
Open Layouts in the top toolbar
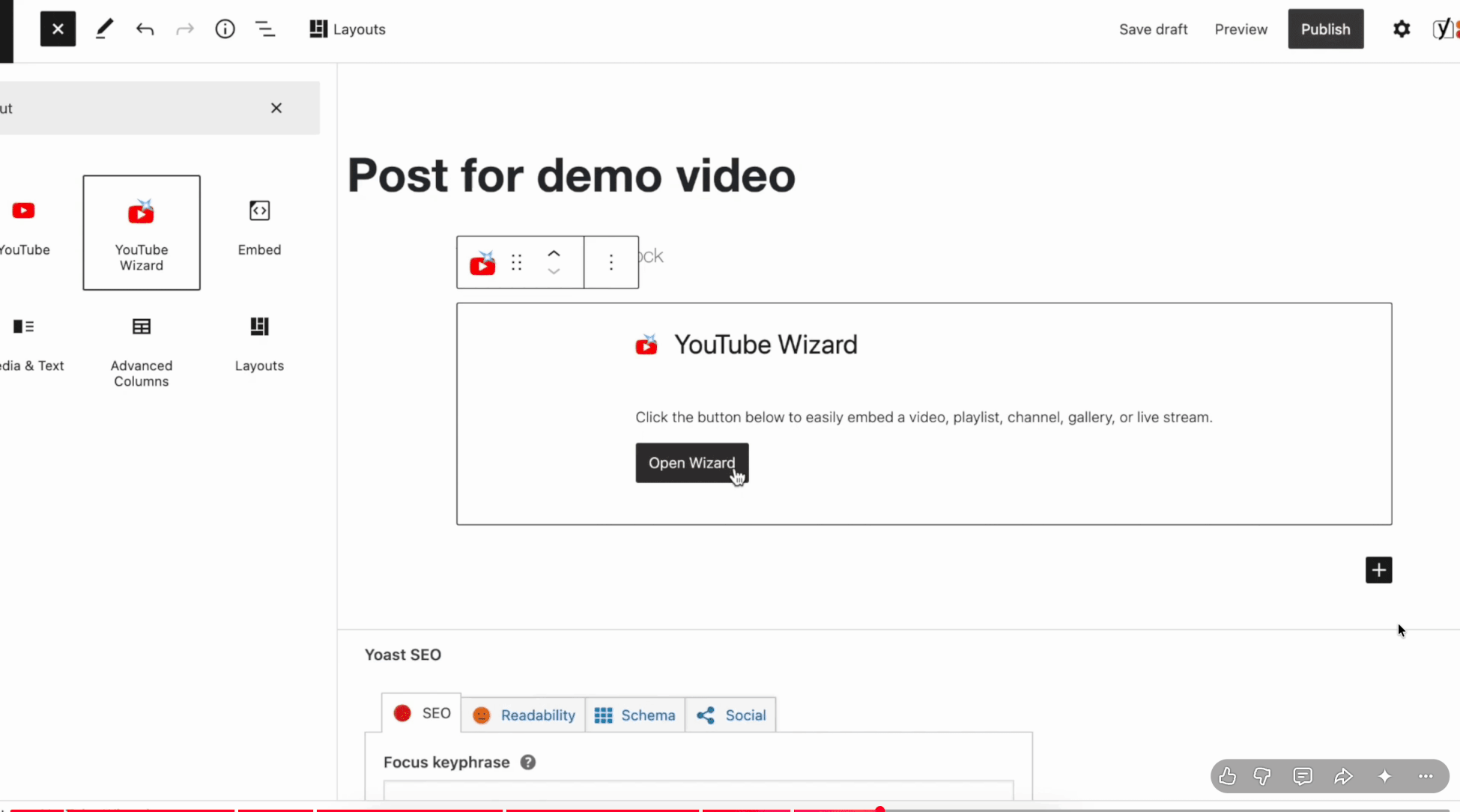tap(348, 29)
